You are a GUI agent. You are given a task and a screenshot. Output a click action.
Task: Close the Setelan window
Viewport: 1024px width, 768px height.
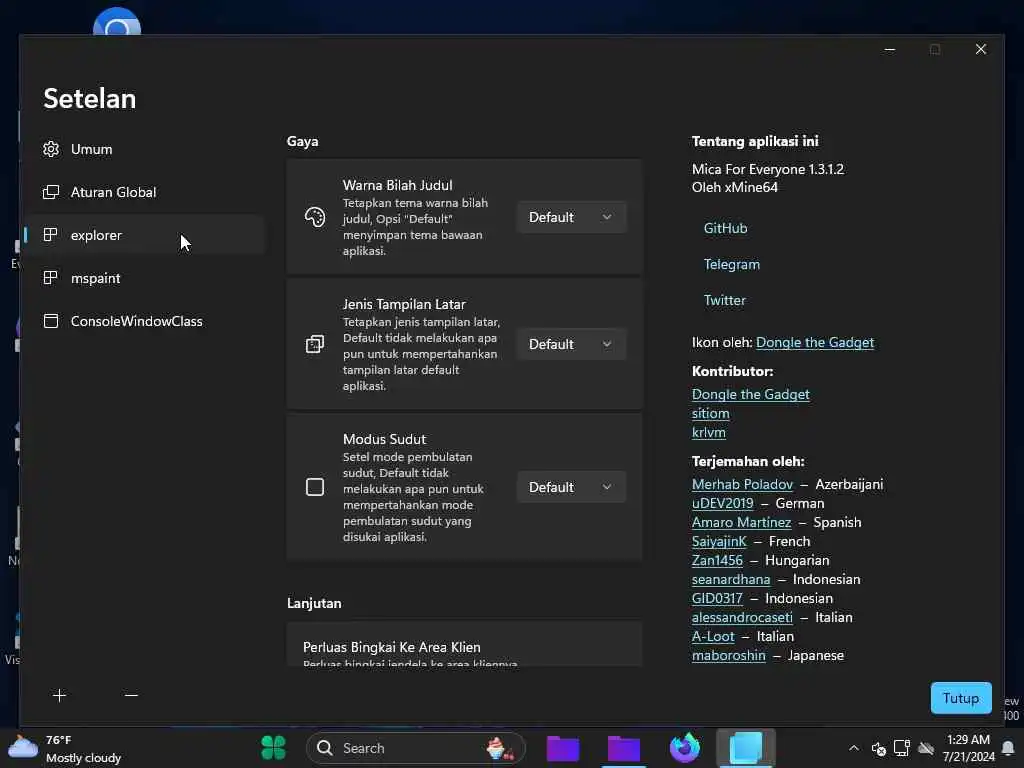[x=980, y=50]
